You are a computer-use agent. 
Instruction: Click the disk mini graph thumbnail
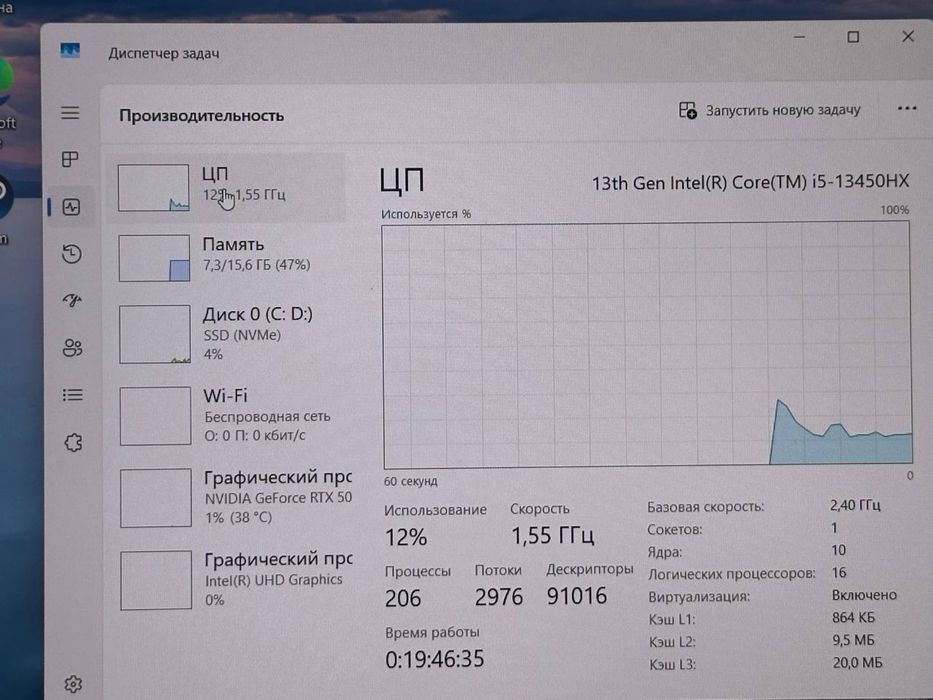155,334
